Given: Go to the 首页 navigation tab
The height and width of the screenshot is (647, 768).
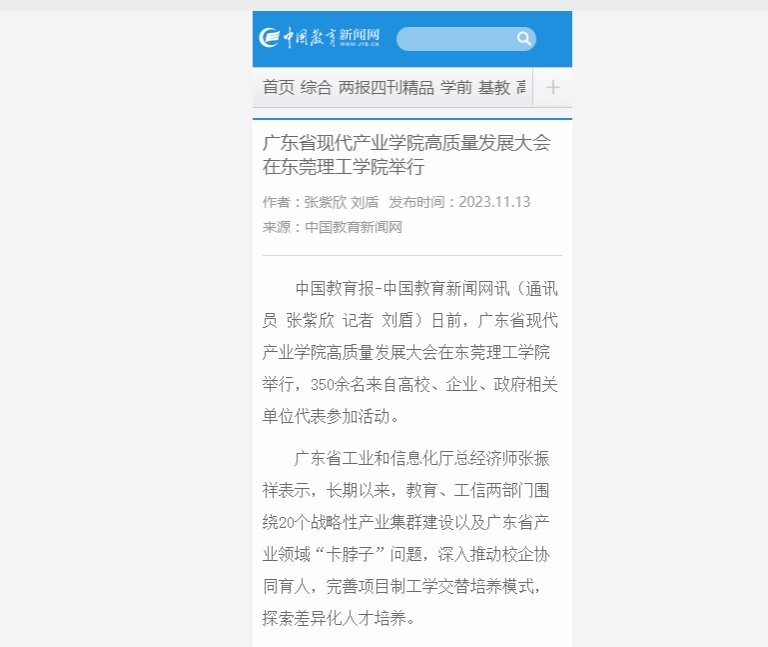Looking at the screenshot, I should click(278, 88).
